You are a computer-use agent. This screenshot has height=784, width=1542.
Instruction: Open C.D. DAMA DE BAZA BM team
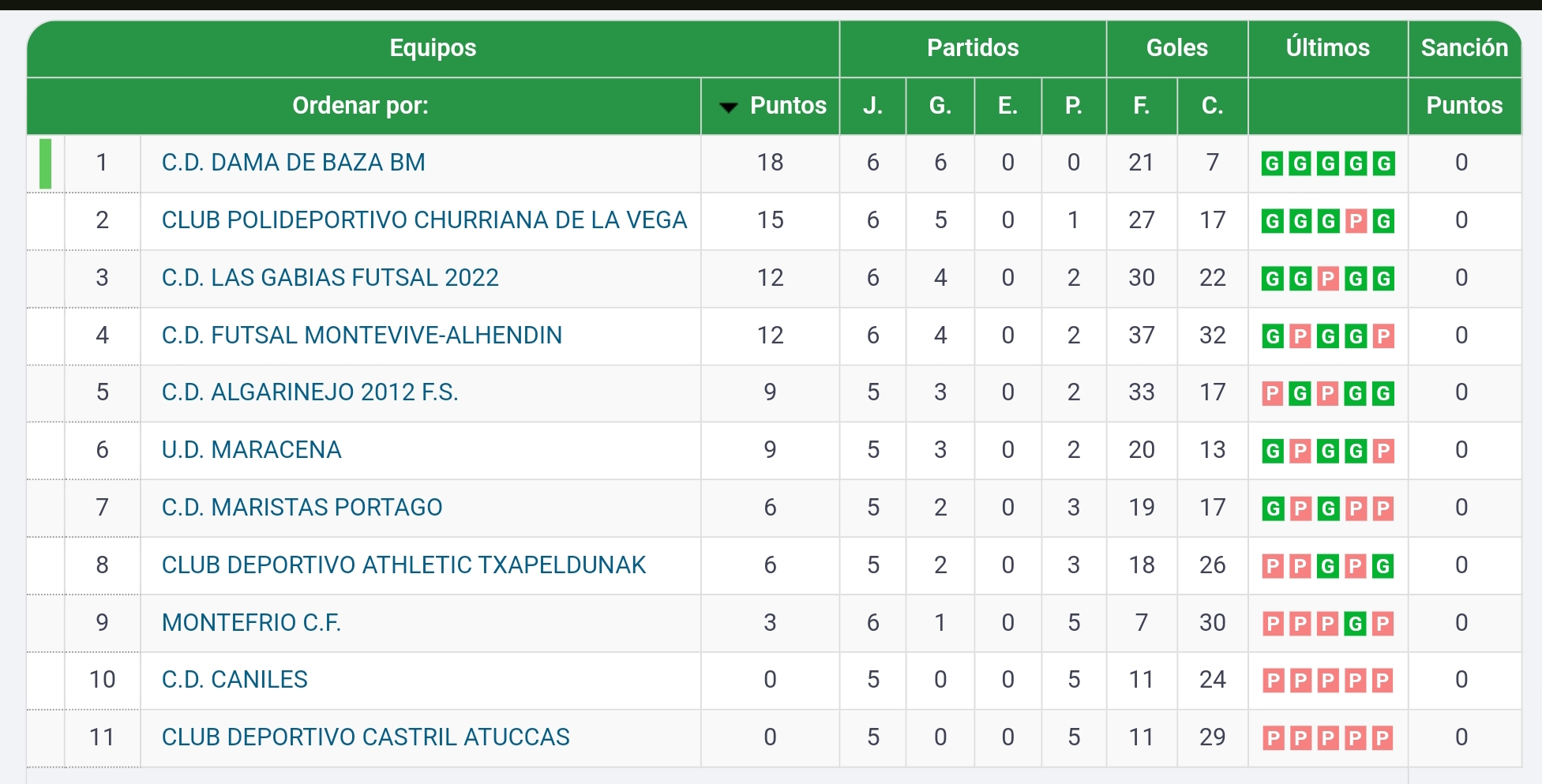(x=293, y=163)
